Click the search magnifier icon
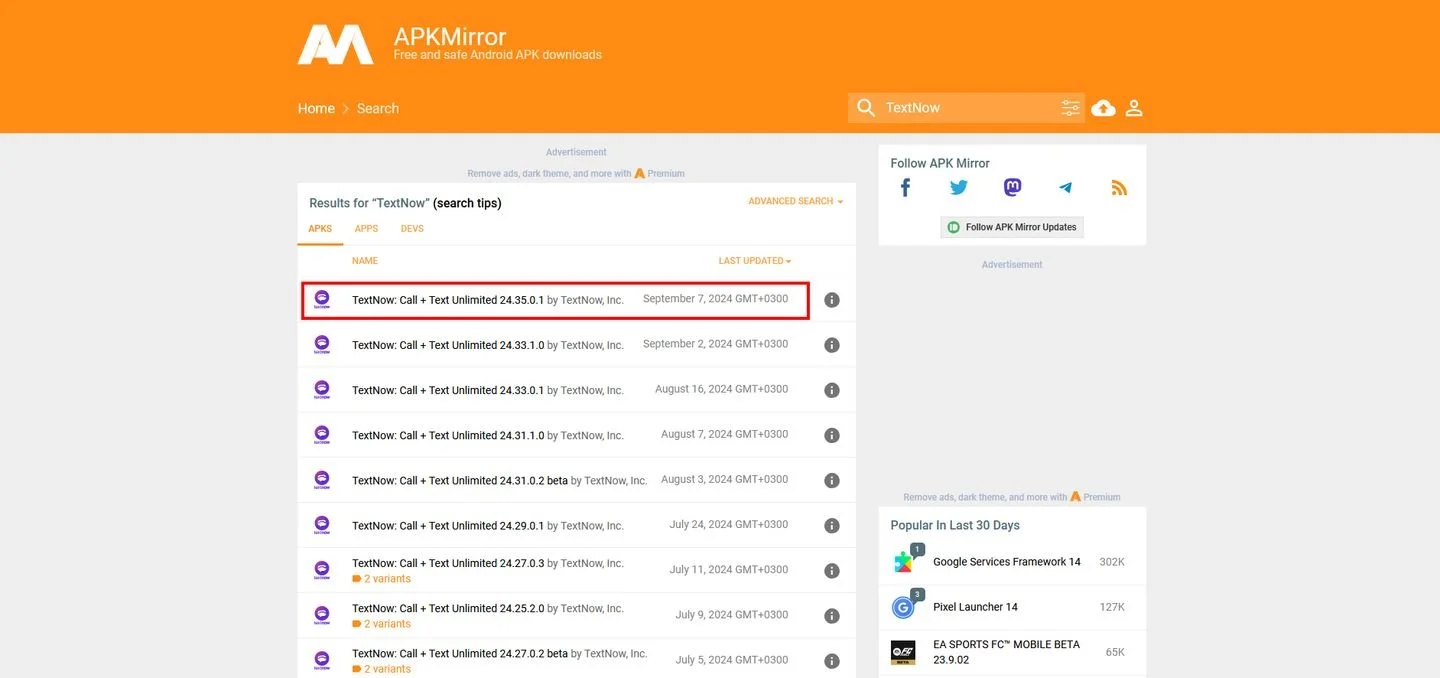1440x678 pixels. pos(866,108)
